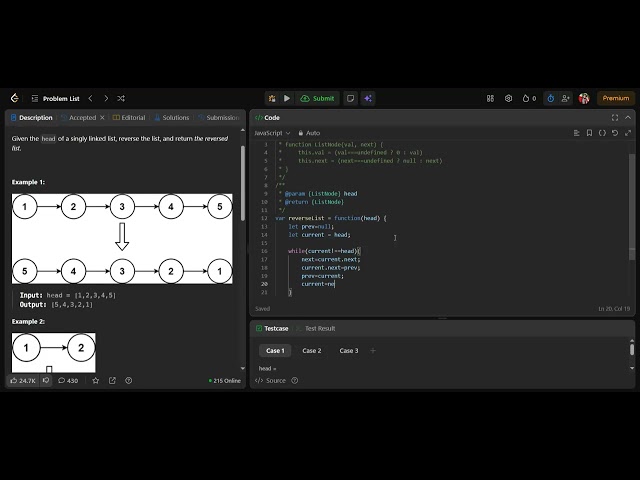Viewport: 640px width, 480px height.
Task: Click the debugger icon beside Run
Action: click(272, 98)
